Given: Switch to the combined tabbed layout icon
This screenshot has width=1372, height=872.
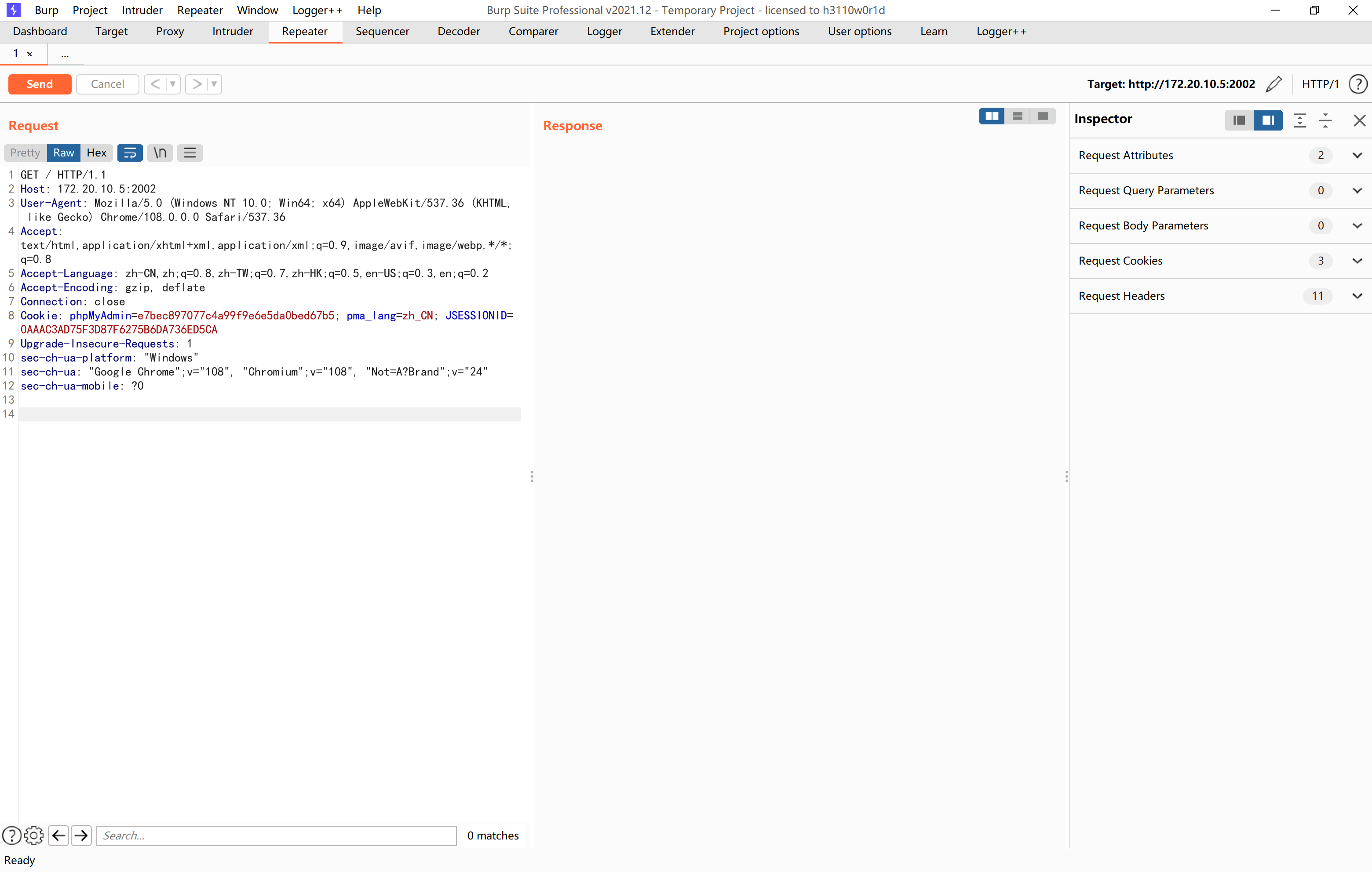Looking at the screenshot, I should 1043,116.
